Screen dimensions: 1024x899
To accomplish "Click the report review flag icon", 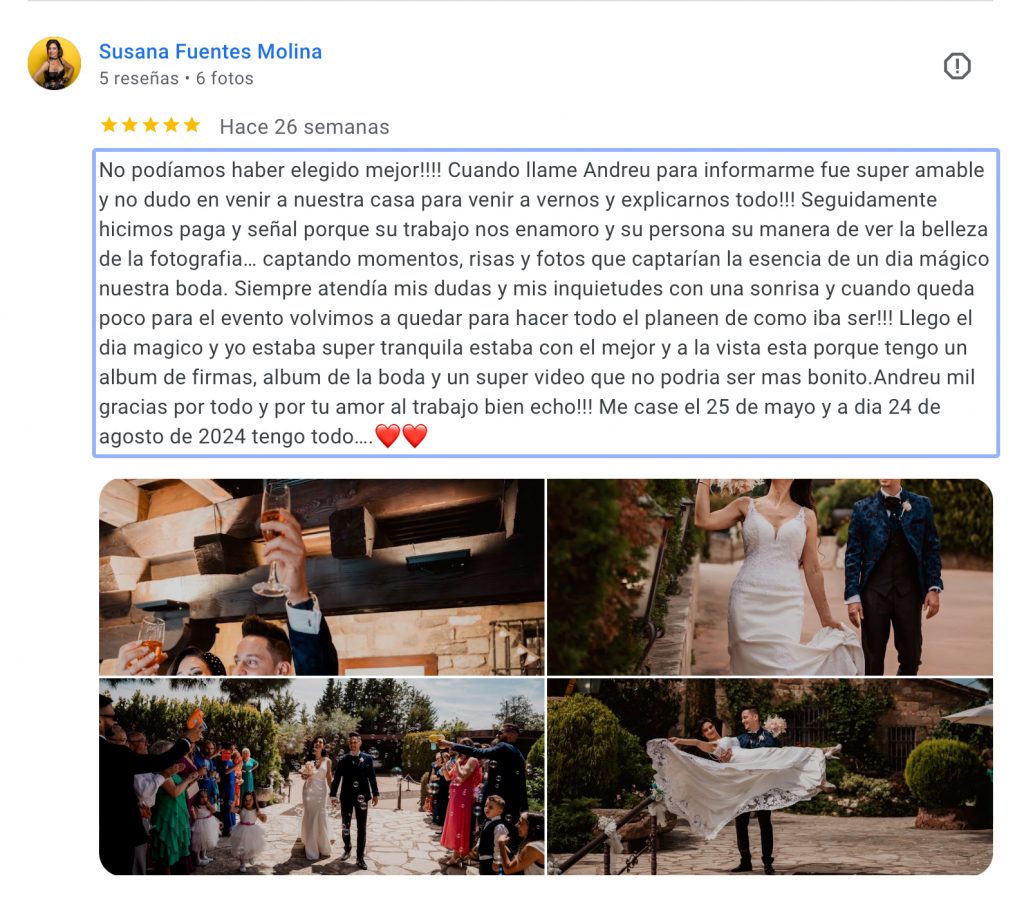I will pyautogui.click(x=957, y=66).
